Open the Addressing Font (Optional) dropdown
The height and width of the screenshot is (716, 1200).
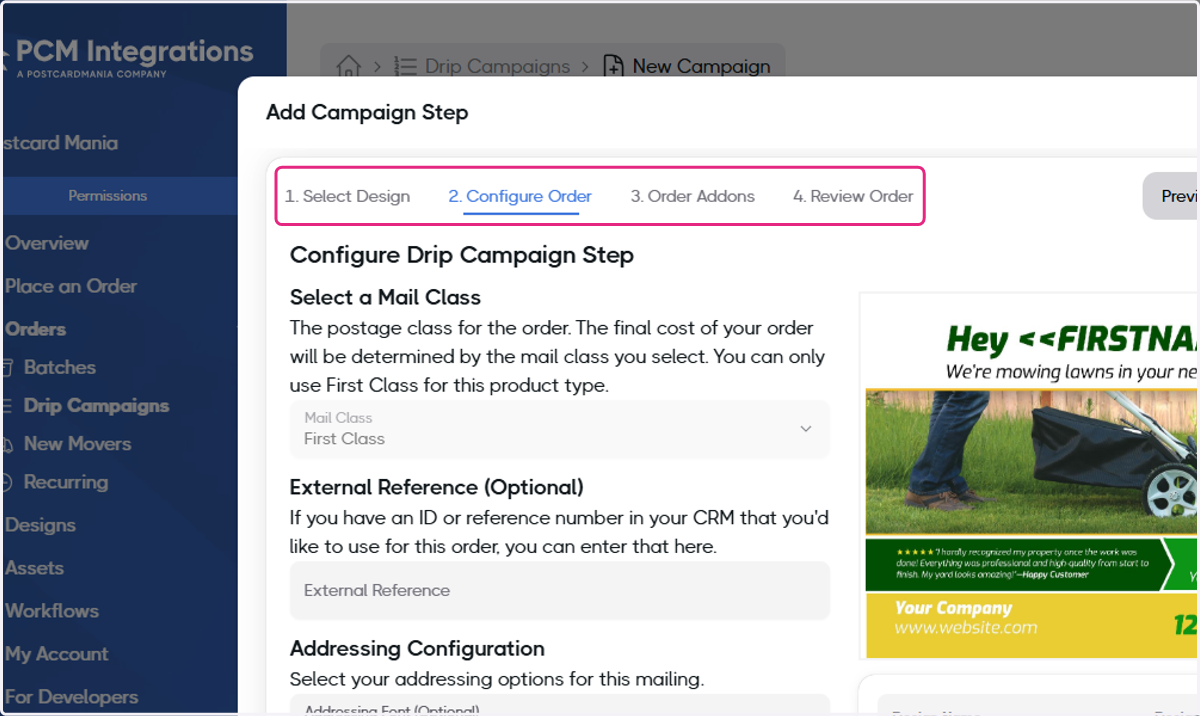(x=560, y=704)
